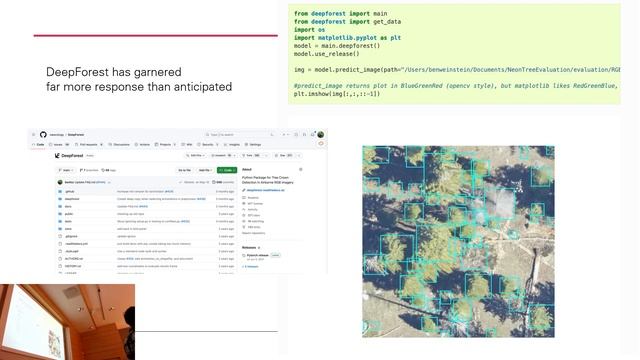Screen dimensions: 640x360
Task: Open the Discussions tab
Action: click(119, 144)
